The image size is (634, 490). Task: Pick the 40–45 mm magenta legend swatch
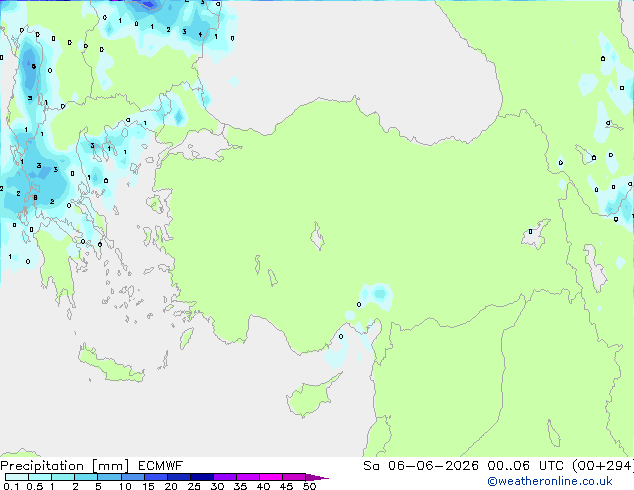click(271, 477)
